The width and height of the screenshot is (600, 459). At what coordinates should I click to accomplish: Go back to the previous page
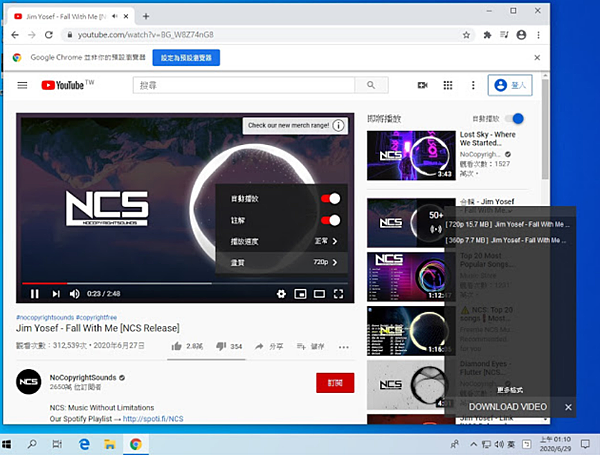point(15,35)
